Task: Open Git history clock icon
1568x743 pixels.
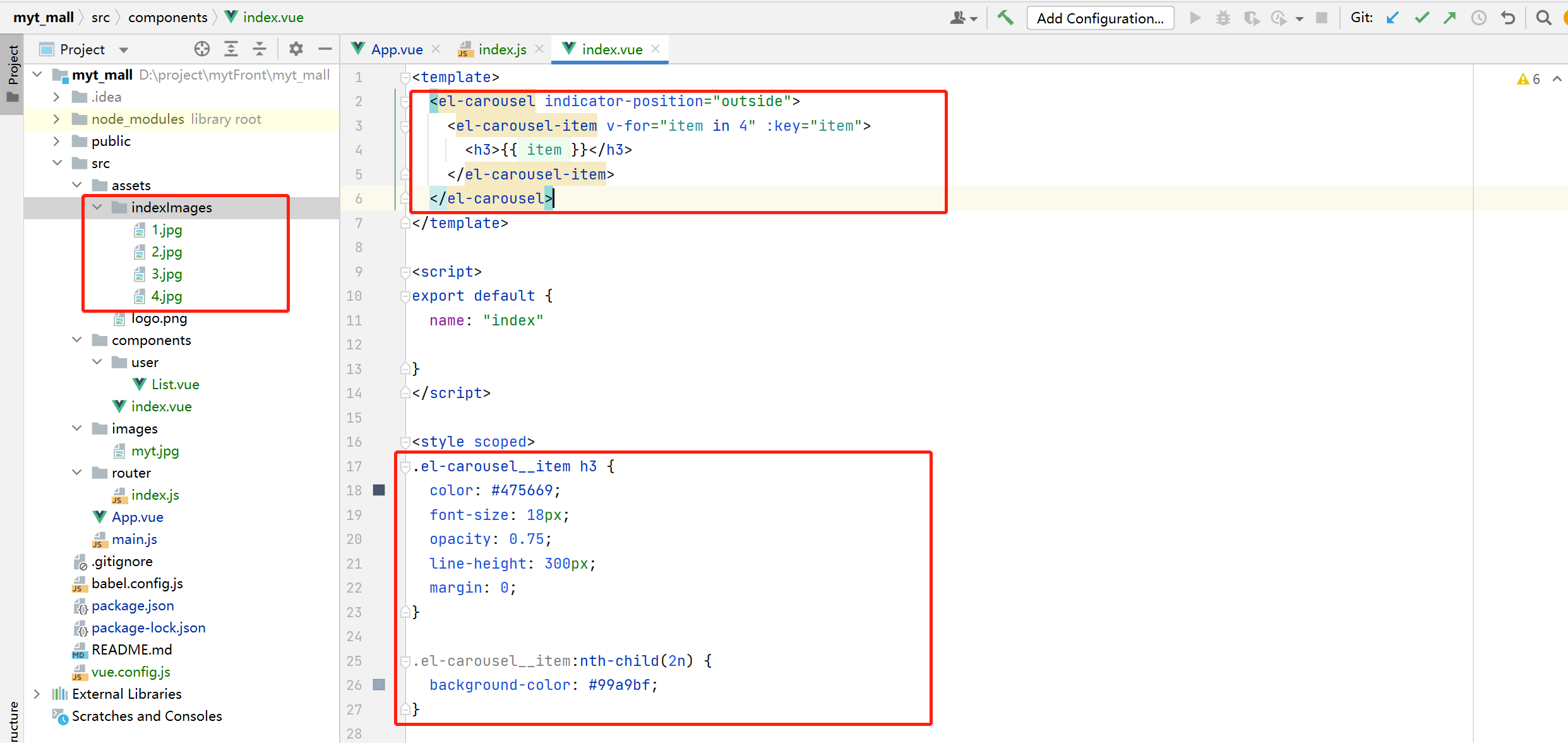Action: click(1479, 18)
